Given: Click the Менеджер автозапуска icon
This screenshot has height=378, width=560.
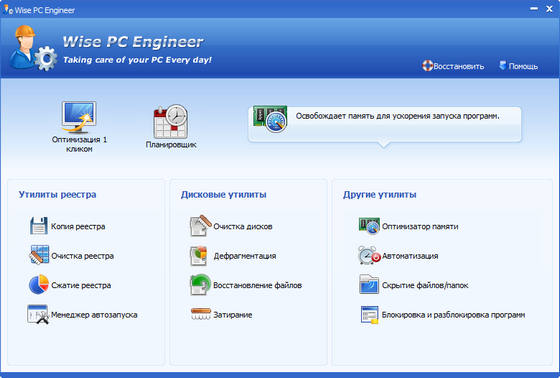Looking at the screenshot, I should pos(38,314).
